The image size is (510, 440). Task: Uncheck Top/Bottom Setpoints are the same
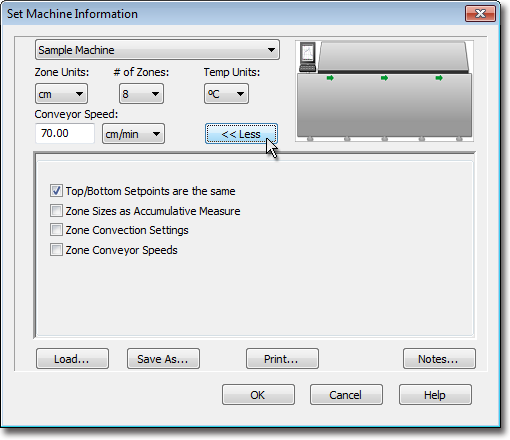(56, 191)
